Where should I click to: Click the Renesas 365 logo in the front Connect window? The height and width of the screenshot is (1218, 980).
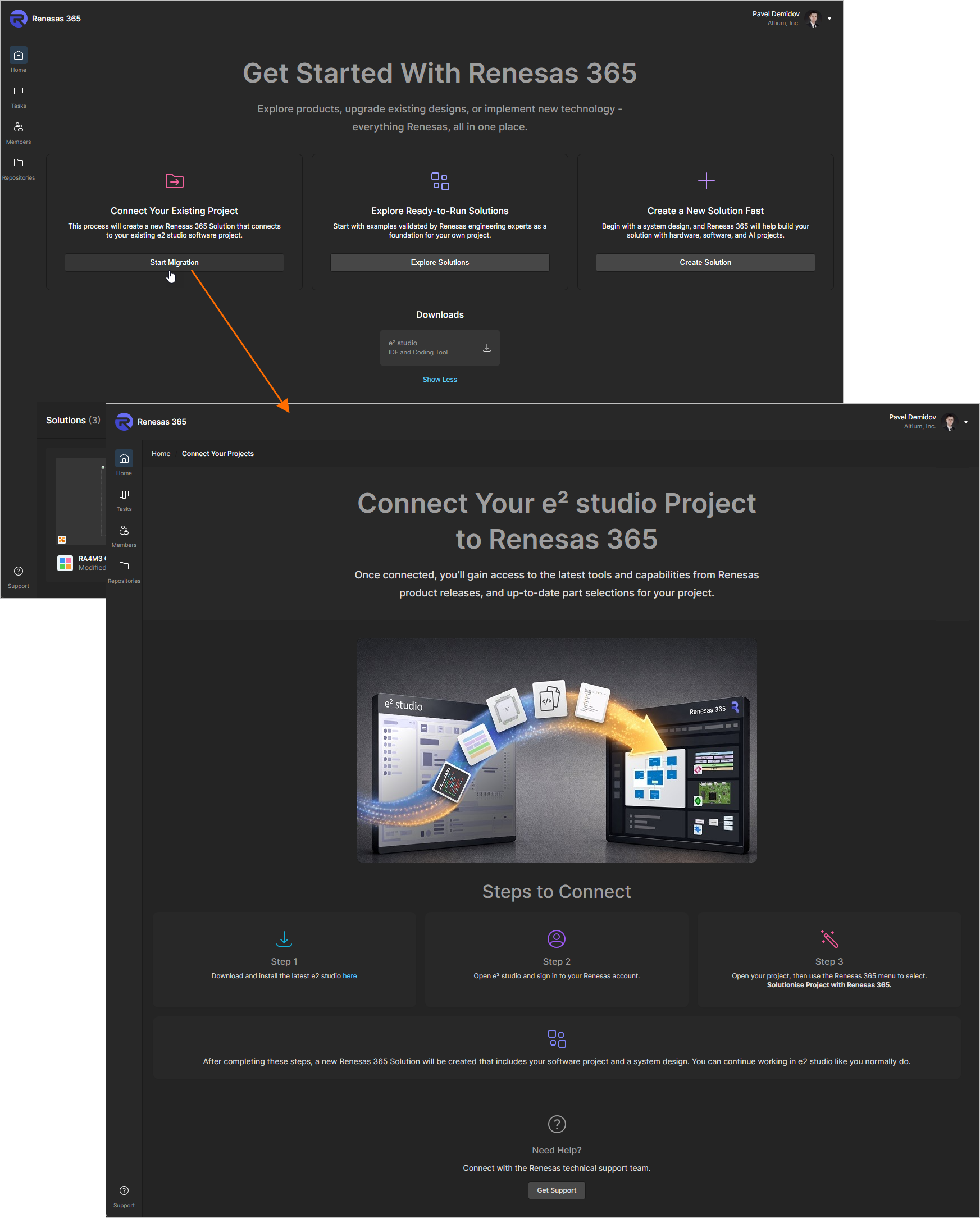point(124,421)
